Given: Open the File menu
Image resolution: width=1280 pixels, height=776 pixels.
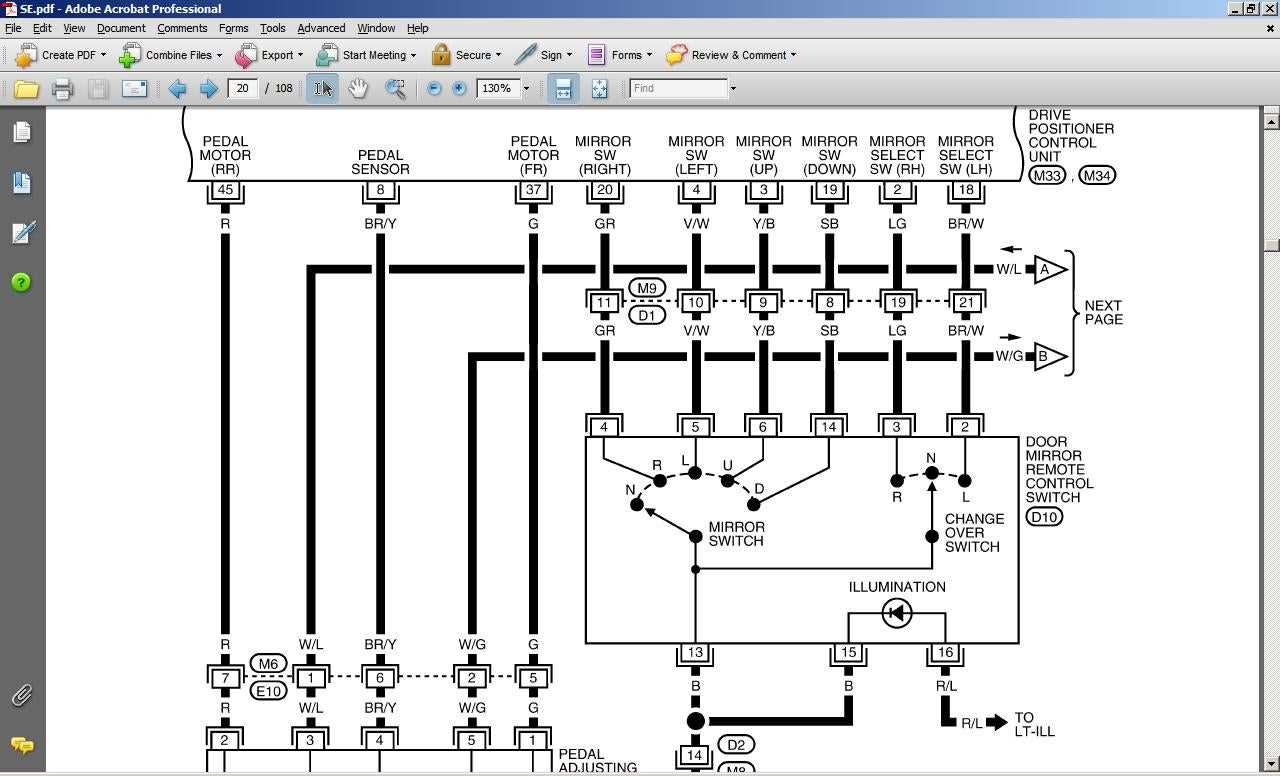Looking at the screenshot, I should 13,28.
